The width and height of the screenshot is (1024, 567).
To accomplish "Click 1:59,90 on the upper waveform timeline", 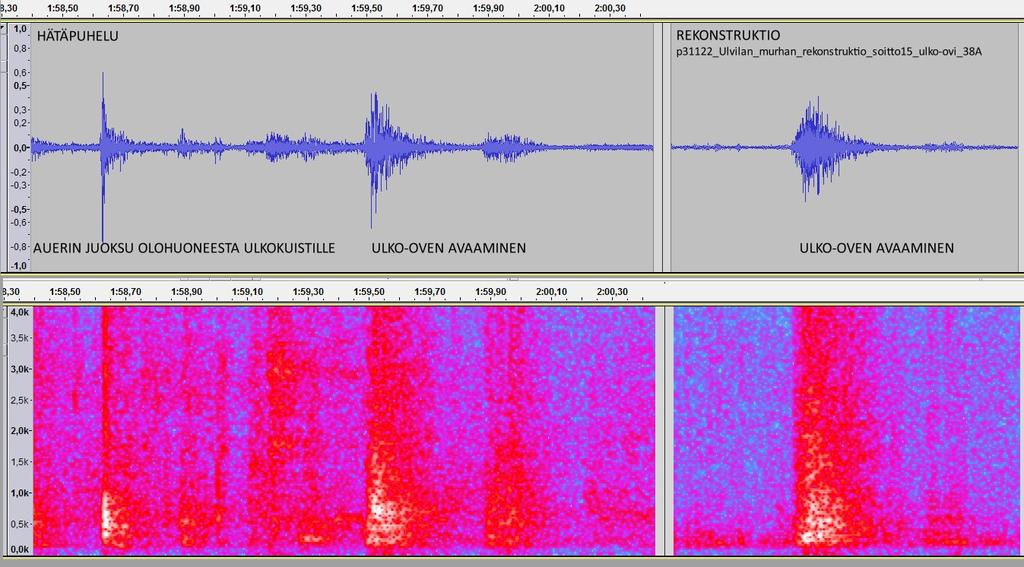I will click(x=488, y=8).
